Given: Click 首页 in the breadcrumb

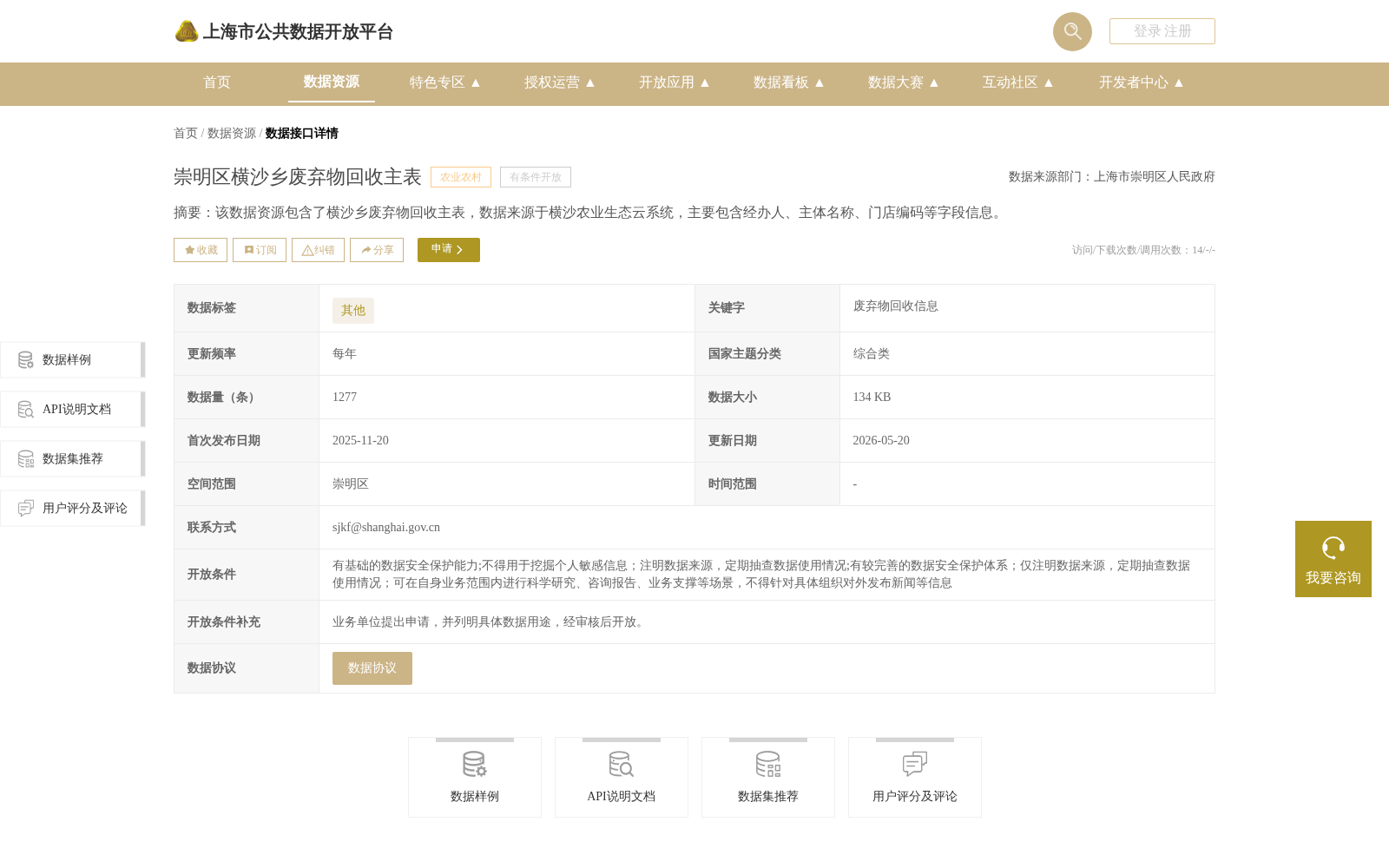Looking at the screenshot, I should point(186,134).
